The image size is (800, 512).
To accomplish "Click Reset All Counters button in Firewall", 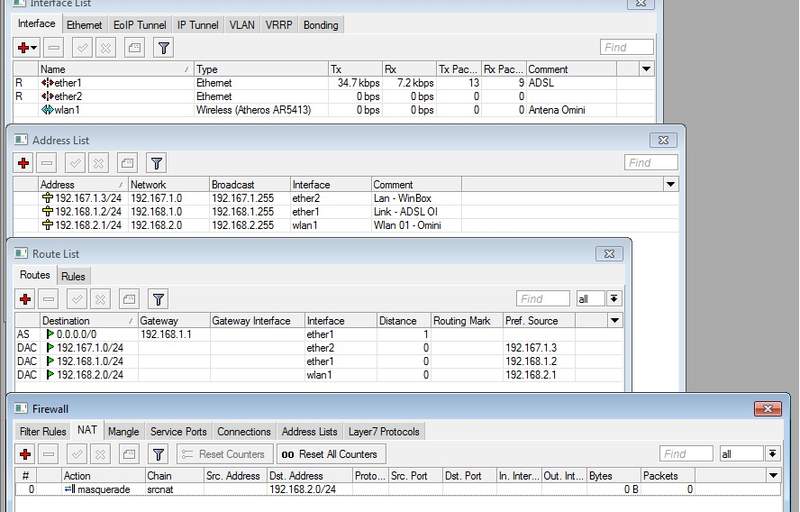I will pyautogui.click(x=331, y=454).
